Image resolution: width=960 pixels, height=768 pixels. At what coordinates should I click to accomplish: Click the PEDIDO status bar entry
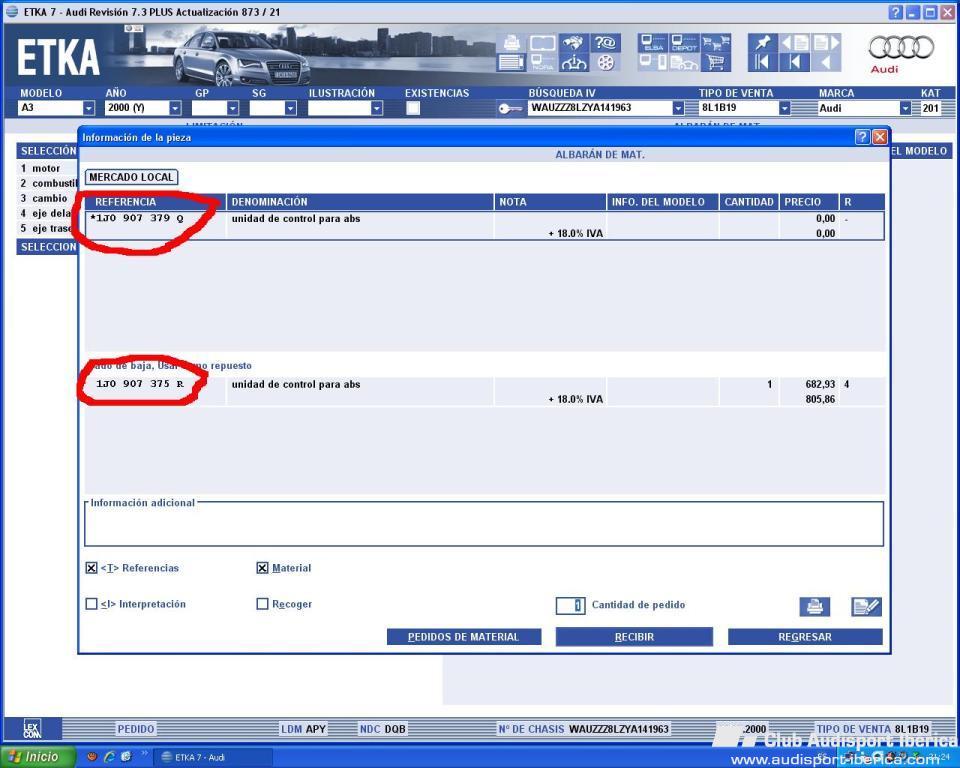point(136,729)
